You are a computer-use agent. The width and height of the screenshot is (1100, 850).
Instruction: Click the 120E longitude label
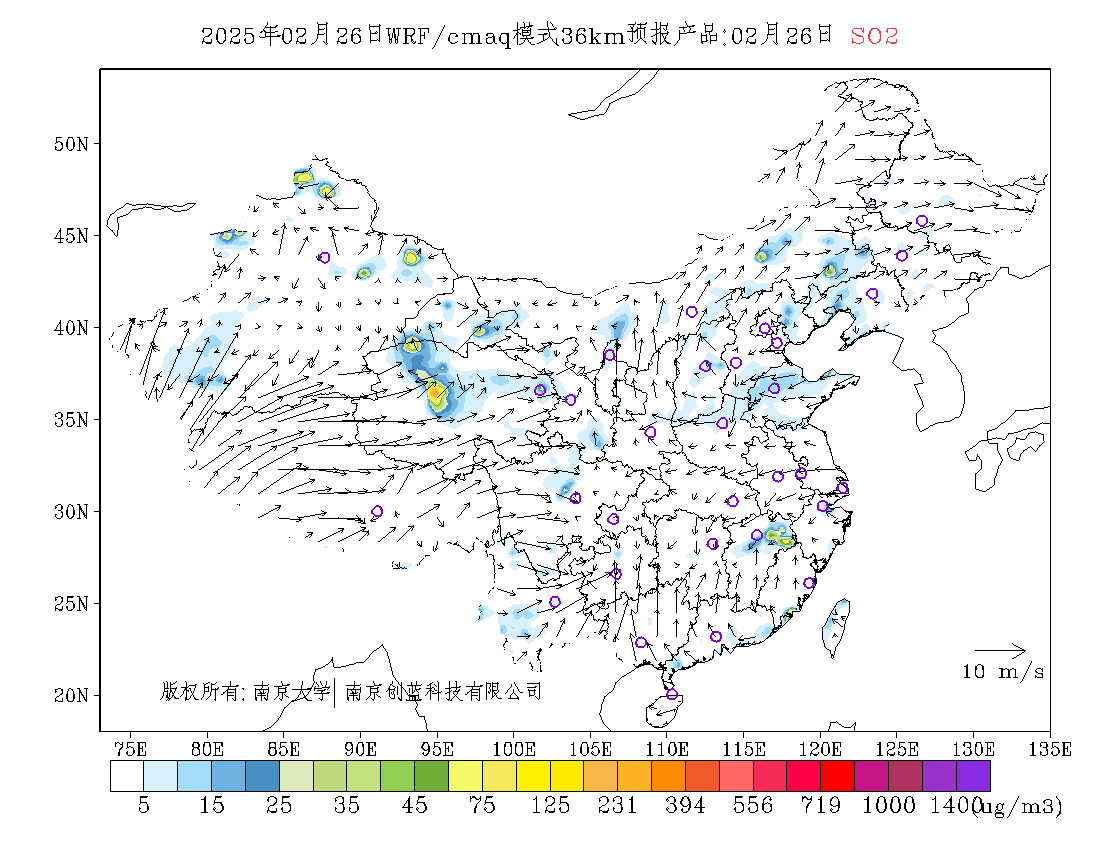coord(820,749)
